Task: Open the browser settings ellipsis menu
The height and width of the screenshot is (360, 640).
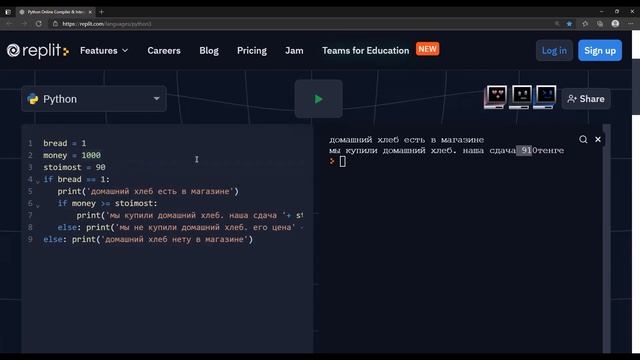Action: (x=631, y=24)
